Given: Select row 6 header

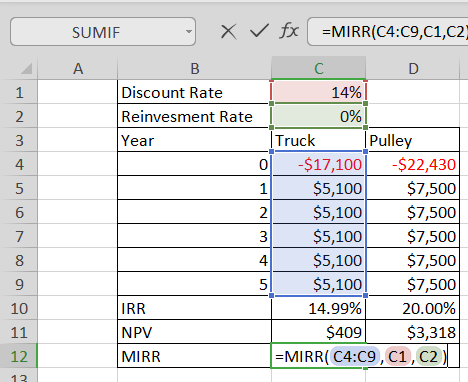Looking at the screenshot, I should [x=19, y=212].
